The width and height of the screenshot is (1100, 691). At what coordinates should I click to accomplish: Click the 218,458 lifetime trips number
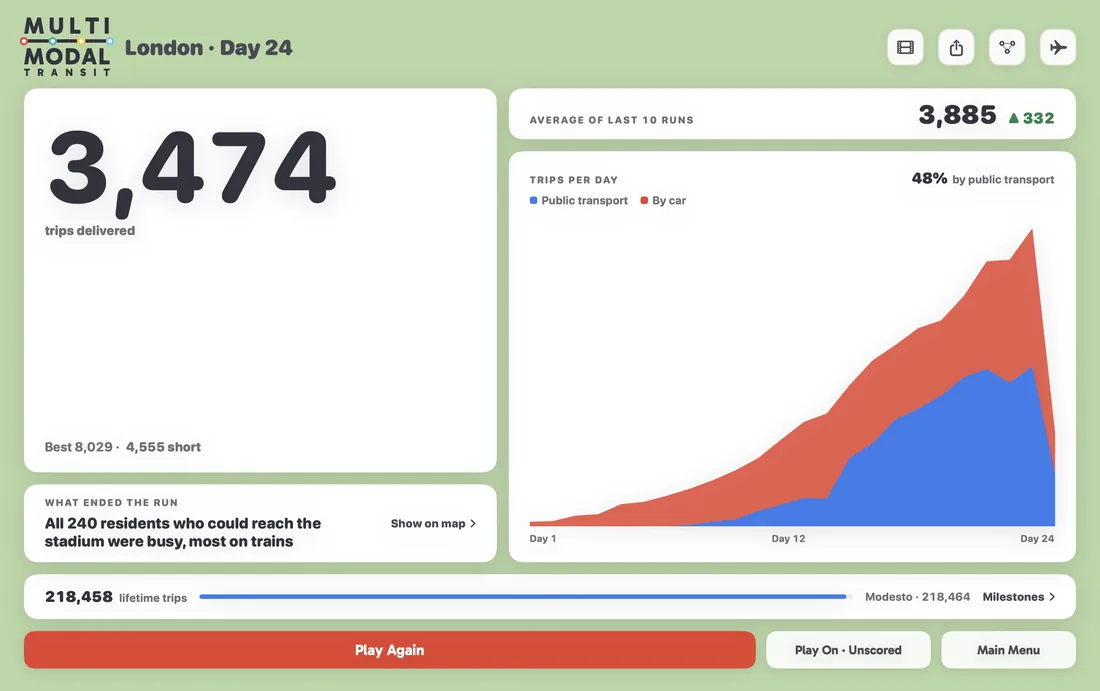(x=79, y=596)
